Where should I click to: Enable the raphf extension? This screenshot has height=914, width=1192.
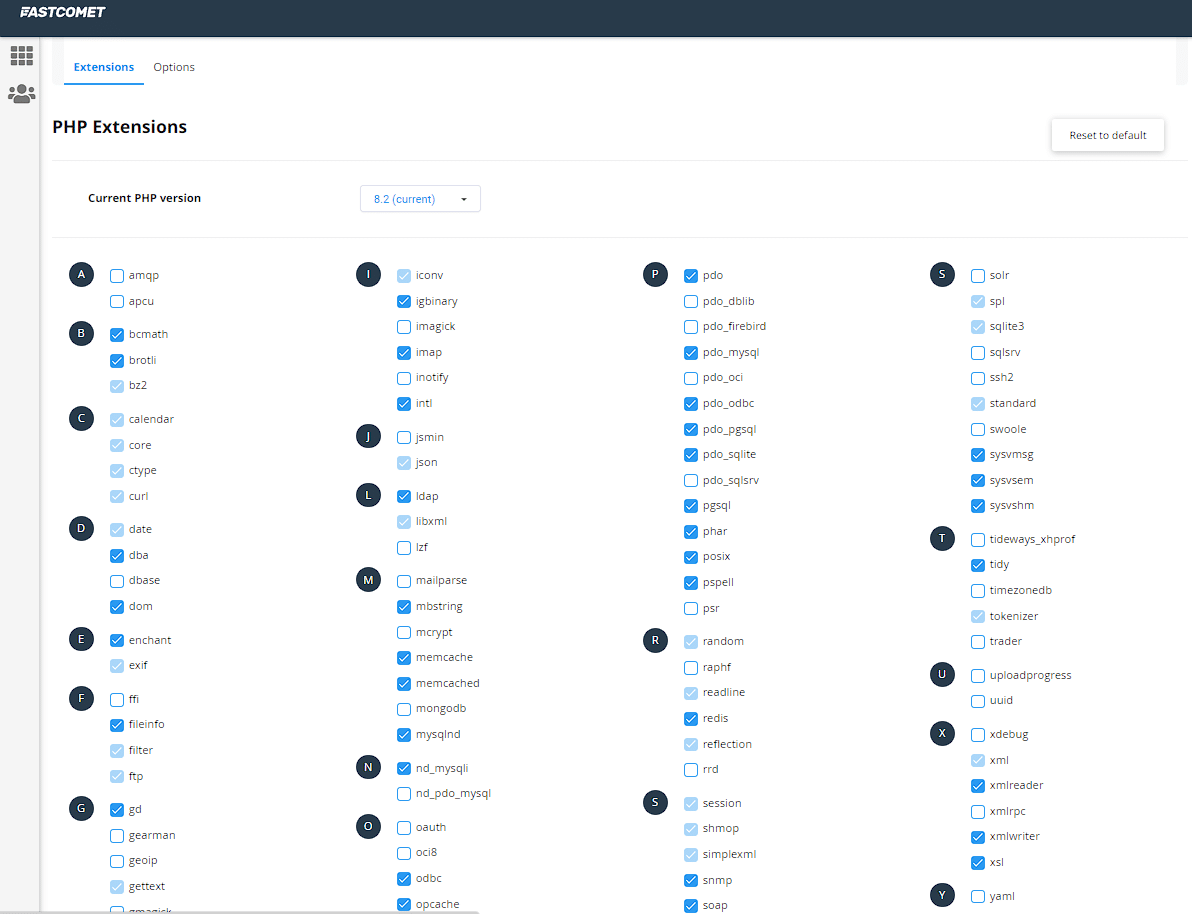tap(691, 668)
